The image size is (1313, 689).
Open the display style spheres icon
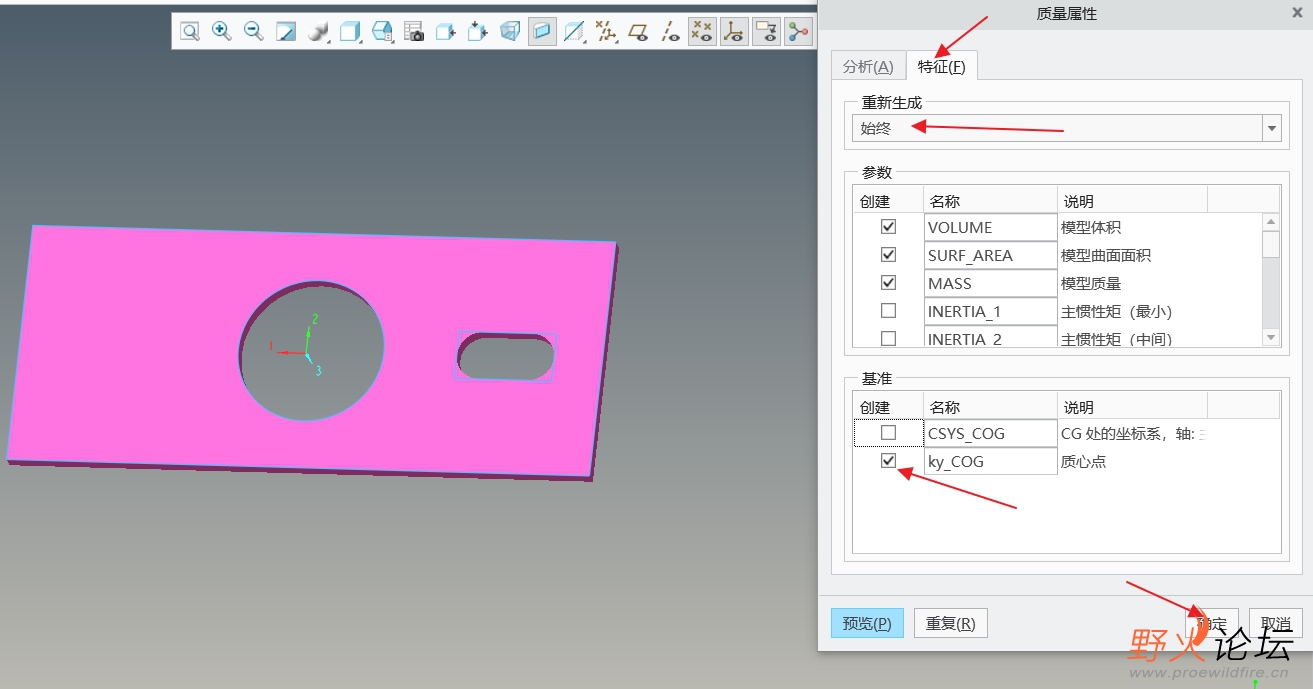point(318,32)
